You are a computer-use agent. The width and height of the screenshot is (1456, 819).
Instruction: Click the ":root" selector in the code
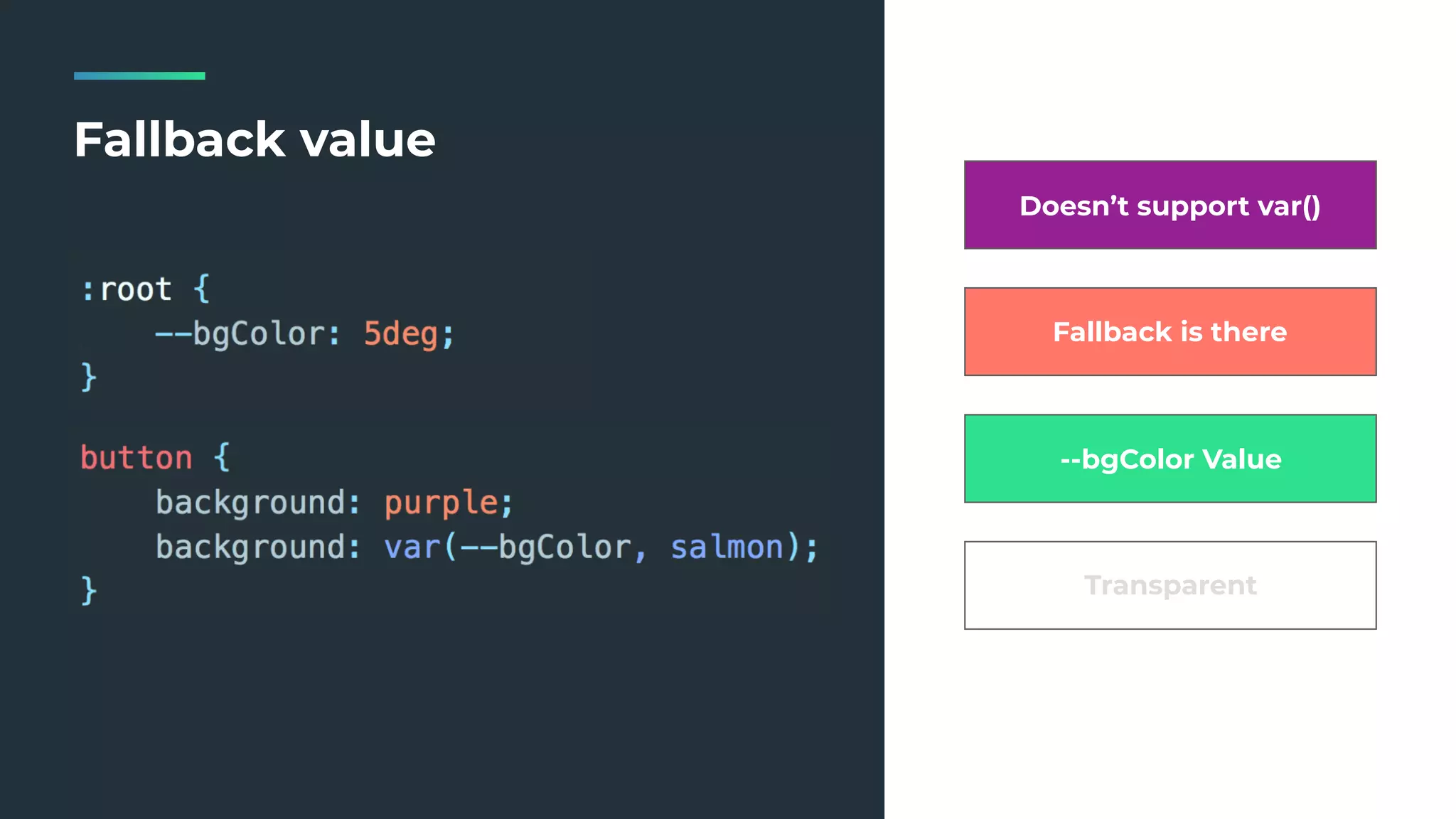127,289
